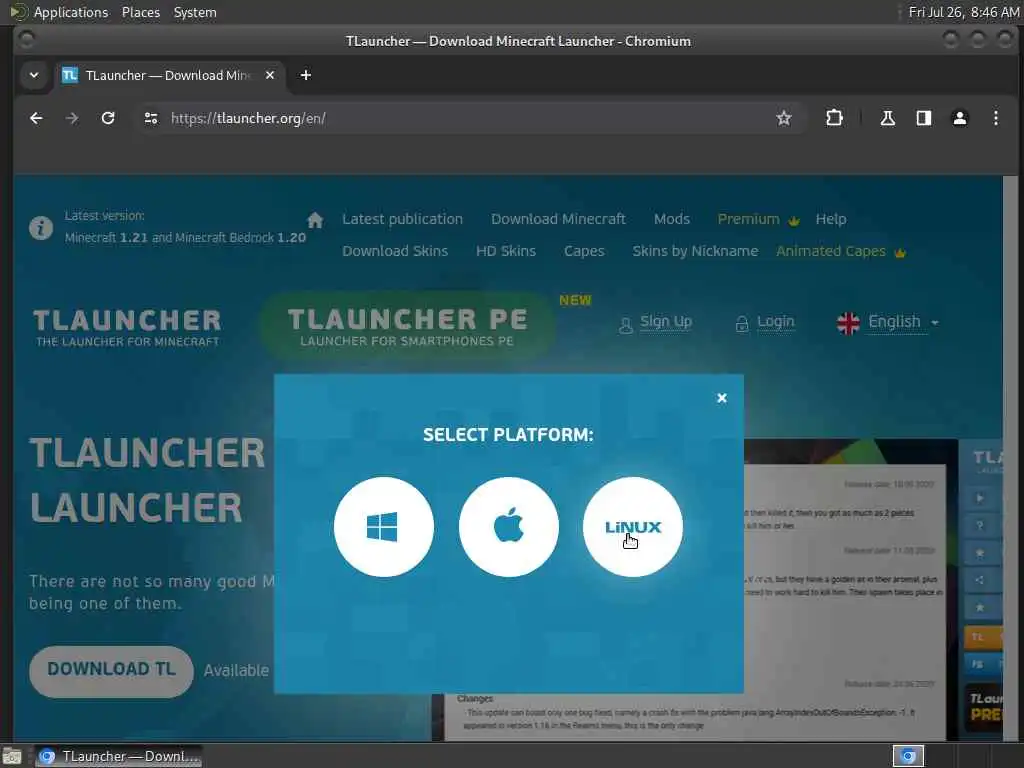This screenshot has height=768, width=1024.
Task: Pick the Linux platform button
Action: point(633,526)
